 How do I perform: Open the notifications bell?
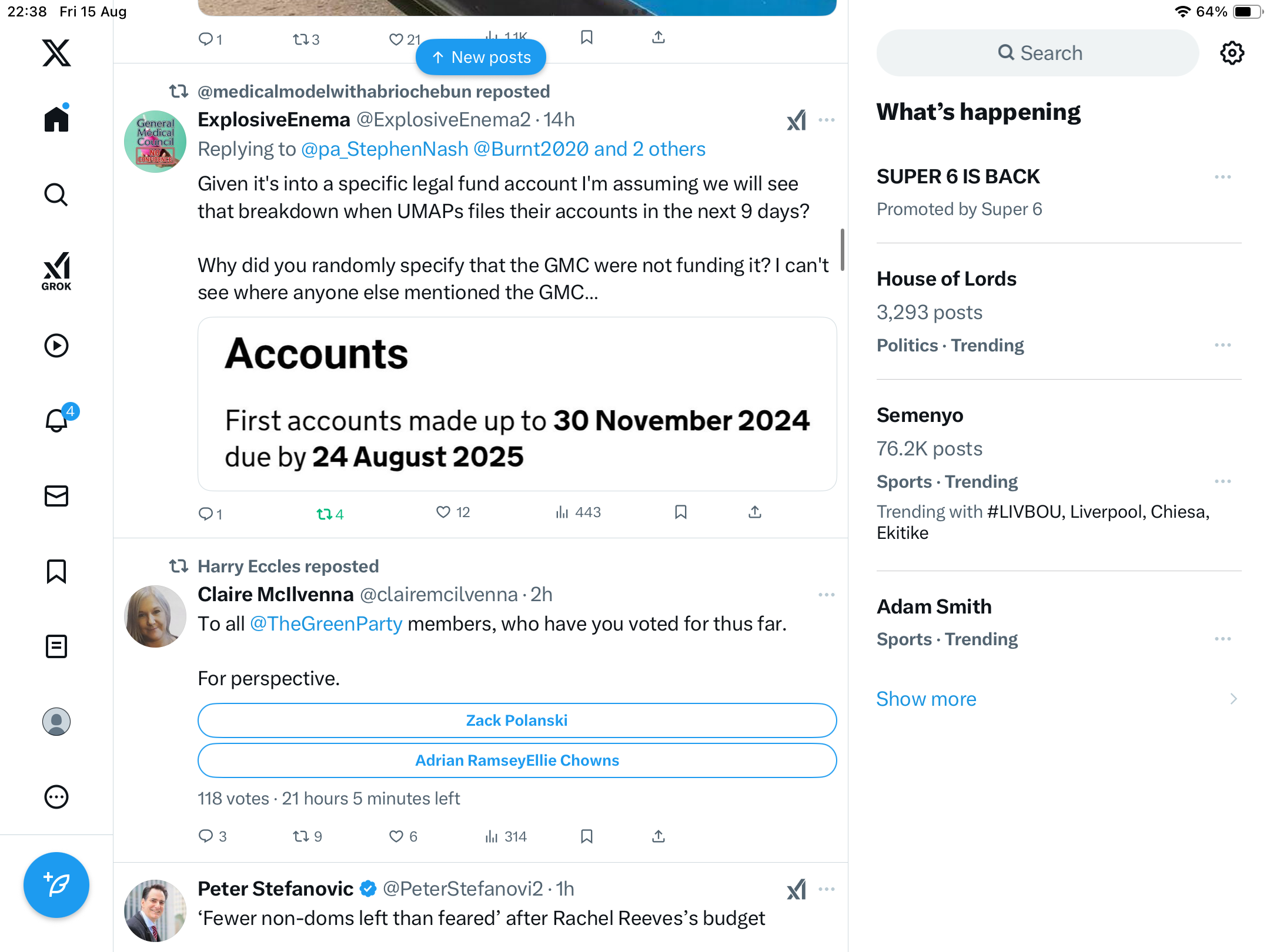pyautogui.click(x=56, y=420)
